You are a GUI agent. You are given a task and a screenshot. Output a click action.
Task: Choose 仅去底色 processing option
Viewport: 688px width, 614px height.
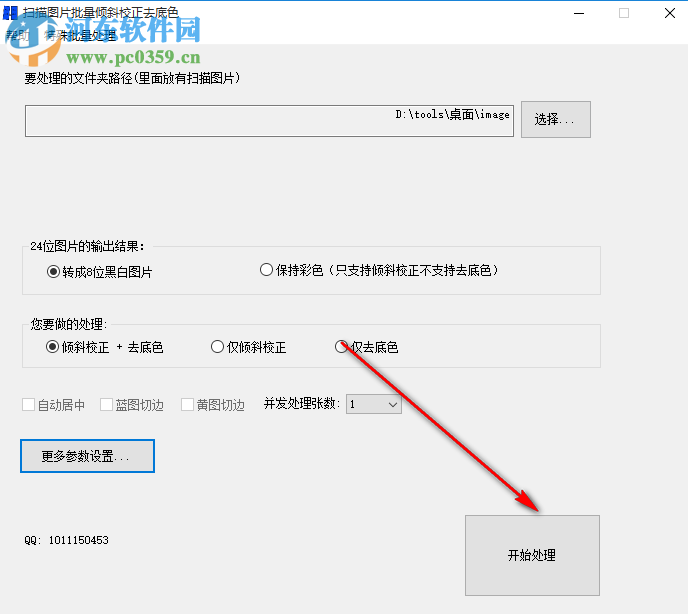367,347
